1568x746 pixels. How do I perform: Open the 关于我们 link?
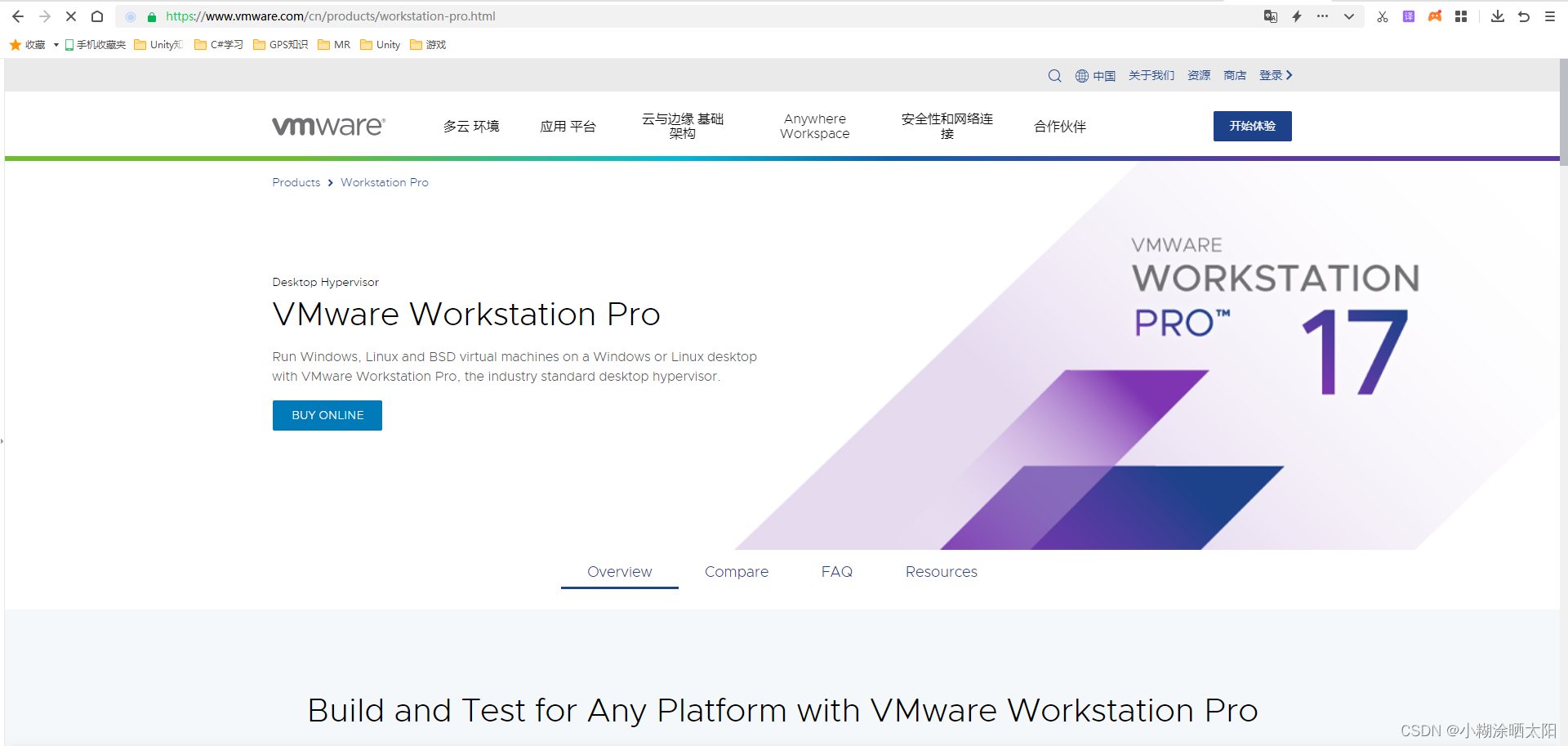coord(1151,75)
